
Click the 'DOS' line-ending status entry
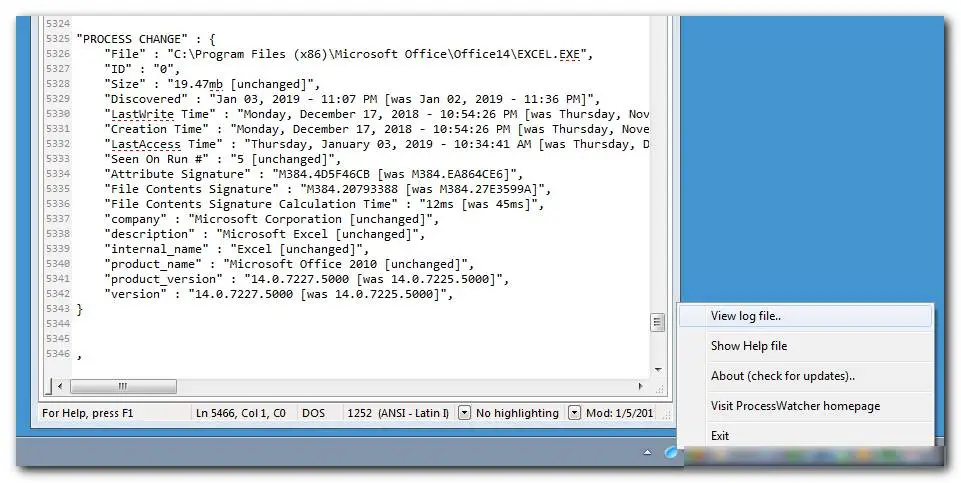tap(313, 413)
